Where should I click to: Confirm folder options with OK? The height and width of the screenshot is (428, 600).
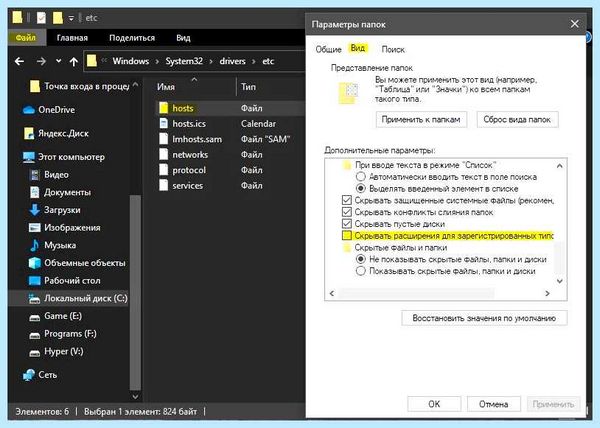pyautogui.click(x=434, y=404)
